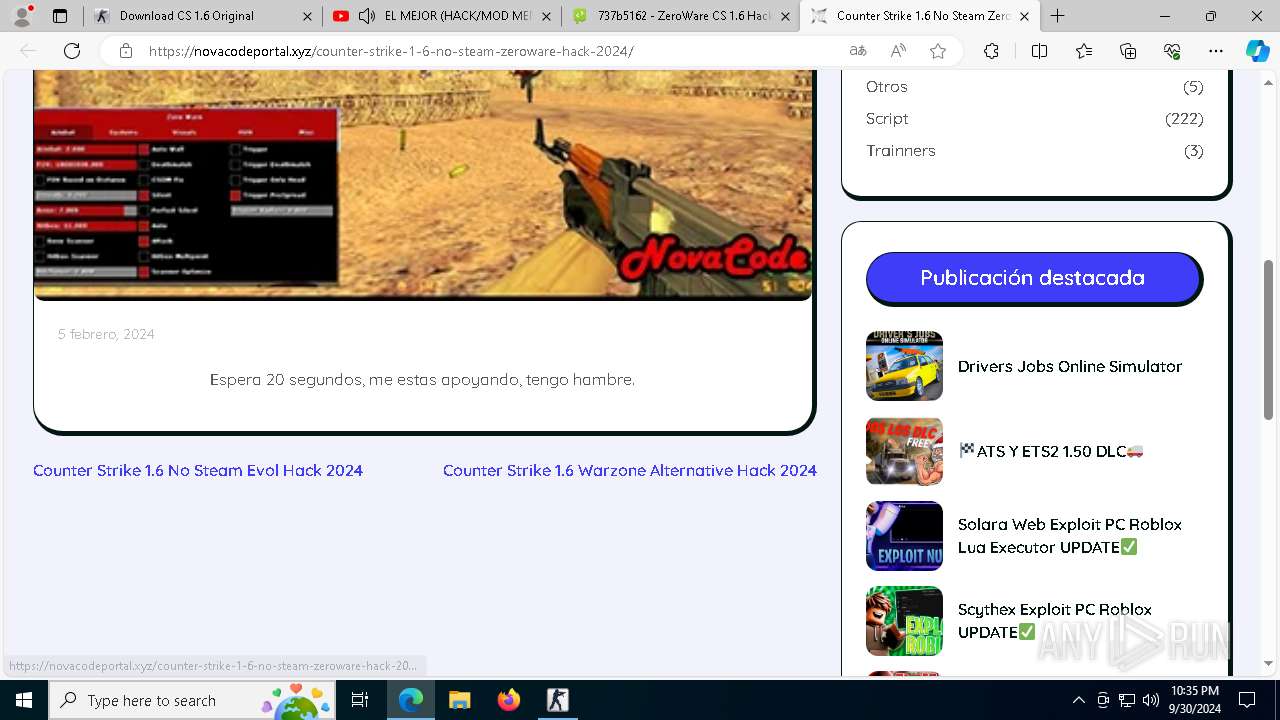Show hidden system tray icons
The image size is (1280, 720).
tap(1078, 700)
